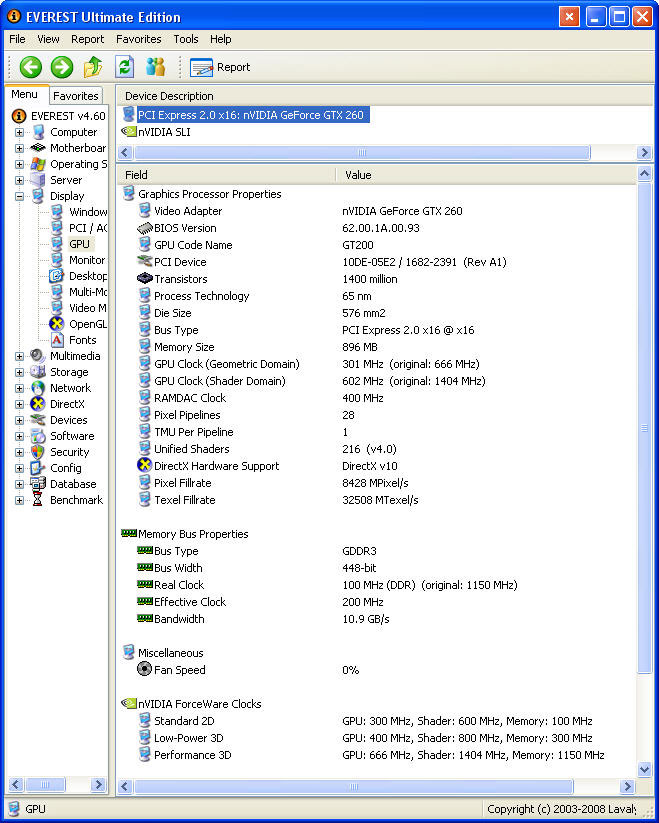Expand the Storage tree node
This screenshot has width=659, height=823.
(x=19, y=372)
